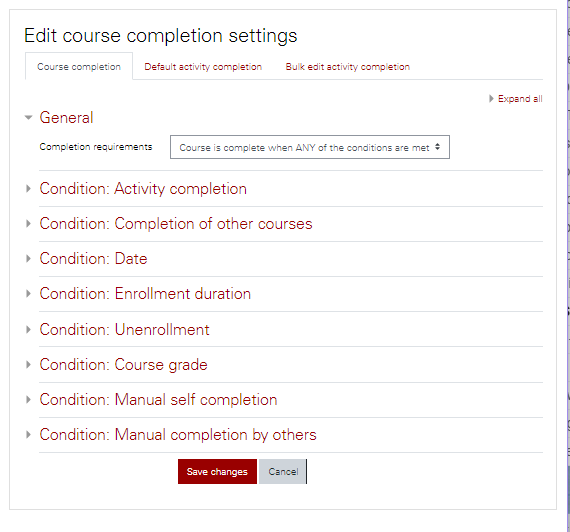Expand the Condition: Date arrow icon
The height and width of the screenshot is (532, 570).
pyautogui.click(x=28, y=259)
